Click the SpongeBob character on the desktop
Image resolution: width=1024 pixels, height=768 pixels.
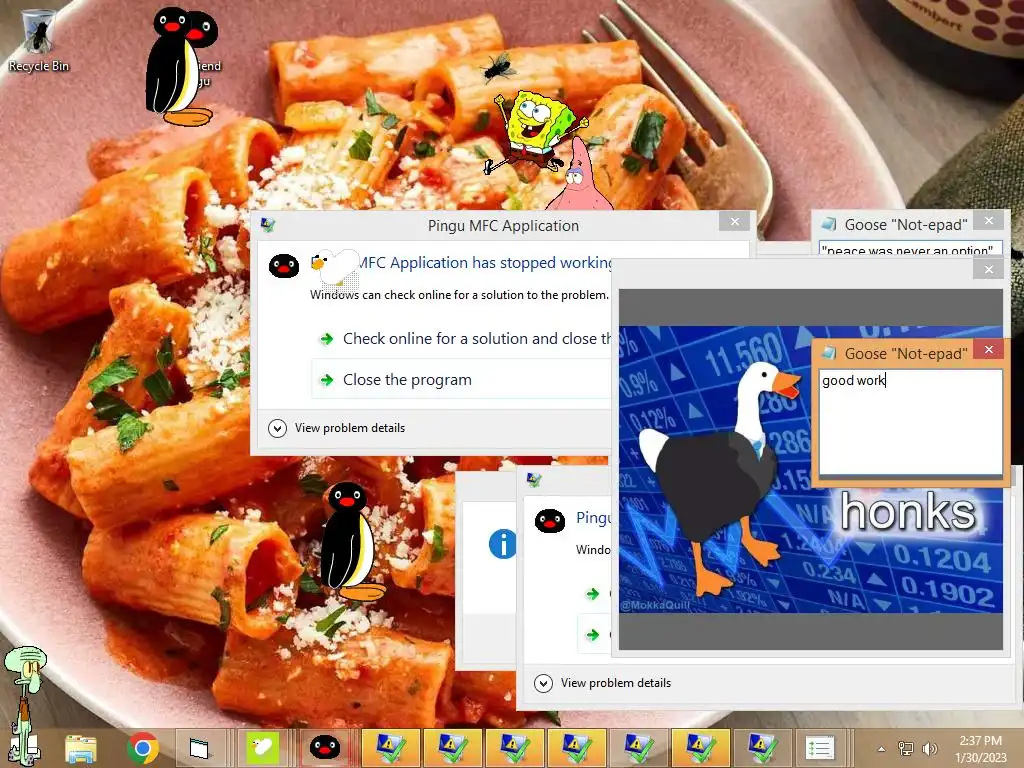tap(536, 131)
